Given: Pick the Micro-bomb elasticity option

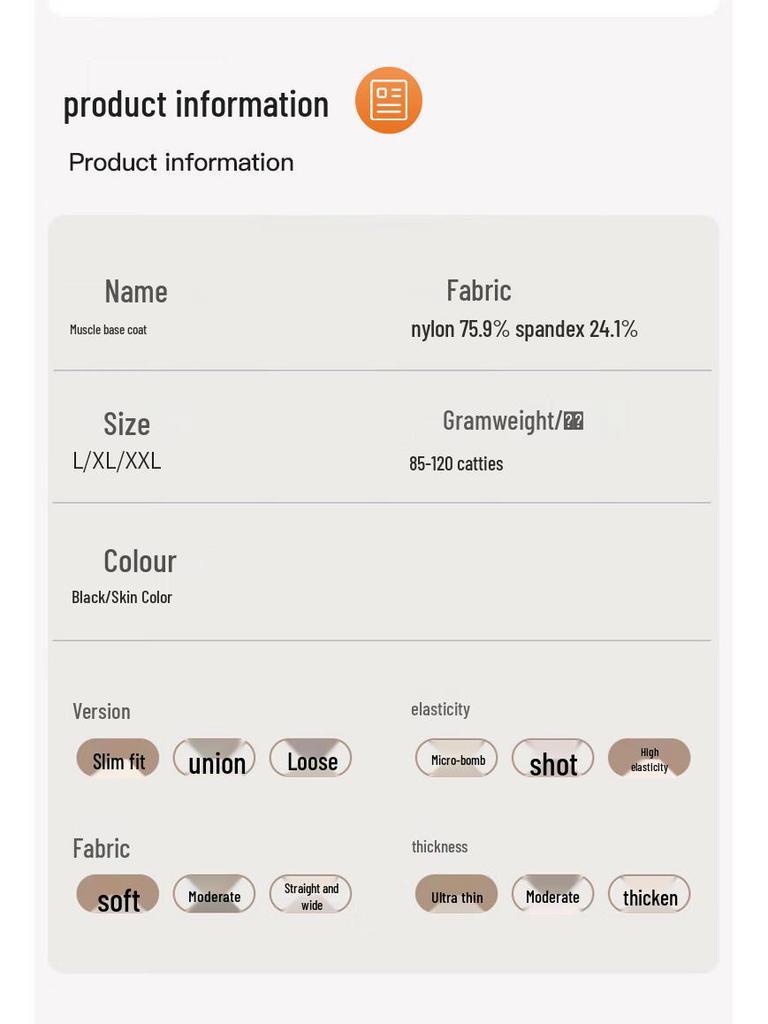Looking at the screenshot, I should 457,759.
